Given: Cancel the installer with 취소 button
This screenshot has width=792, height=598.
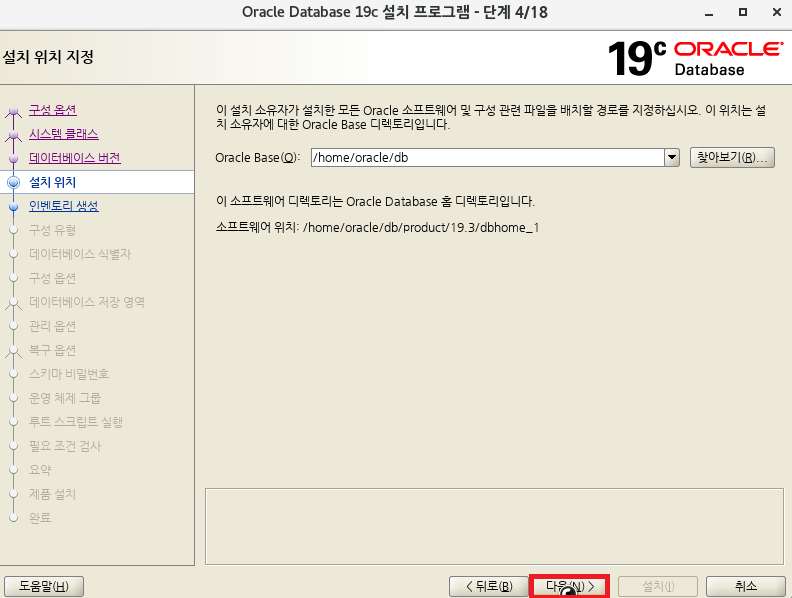Looking at the screenshot, I should (x=746, y=586).
